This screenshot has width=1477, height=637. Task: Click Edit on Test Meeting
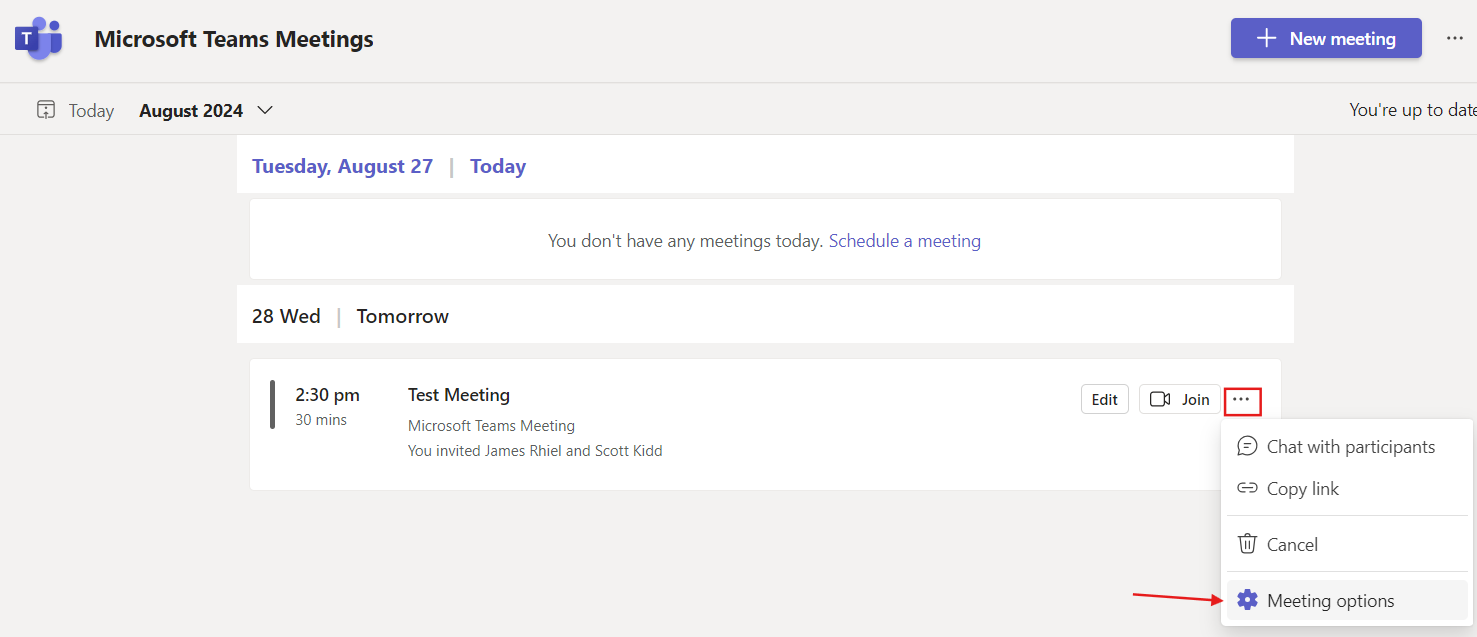tap(1105, 399)
